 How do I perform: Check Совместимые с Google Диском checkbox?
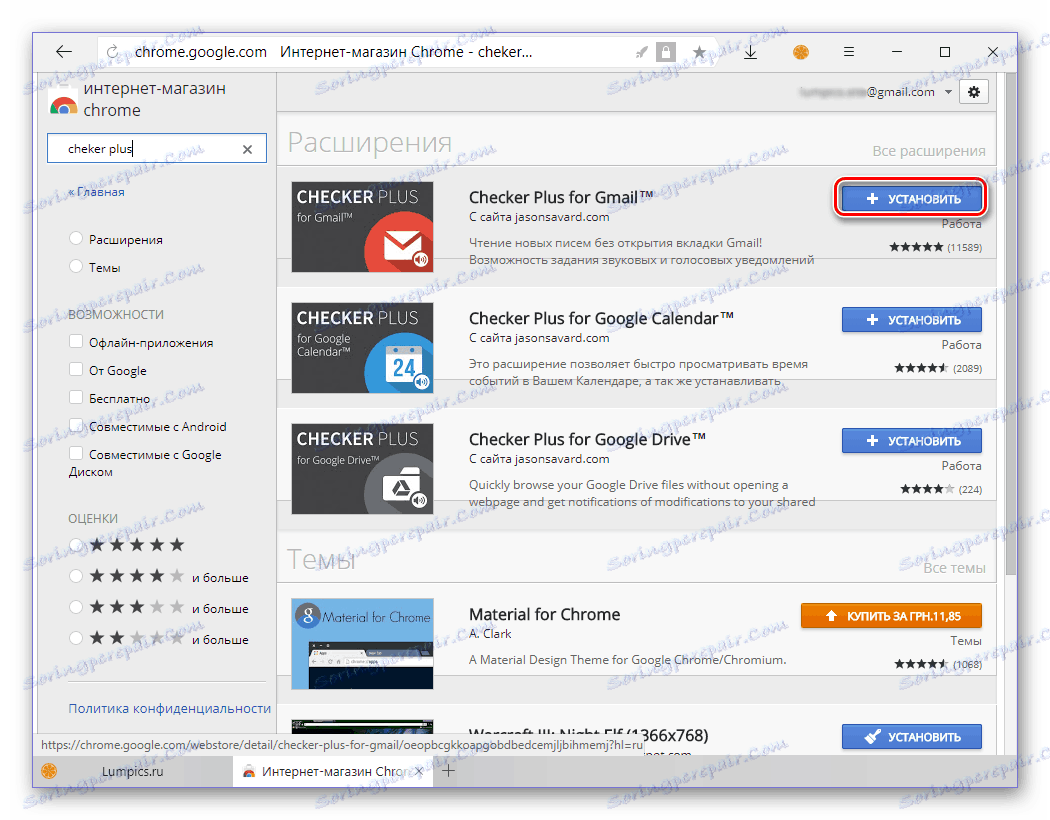76,454
